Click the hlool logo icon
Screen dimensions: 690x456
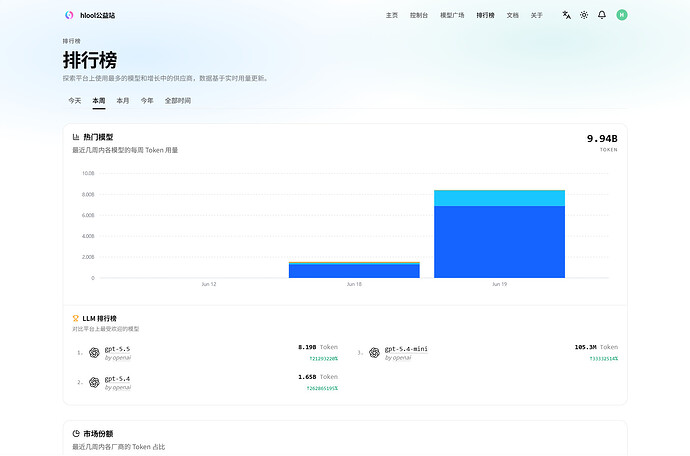(69, 15)
